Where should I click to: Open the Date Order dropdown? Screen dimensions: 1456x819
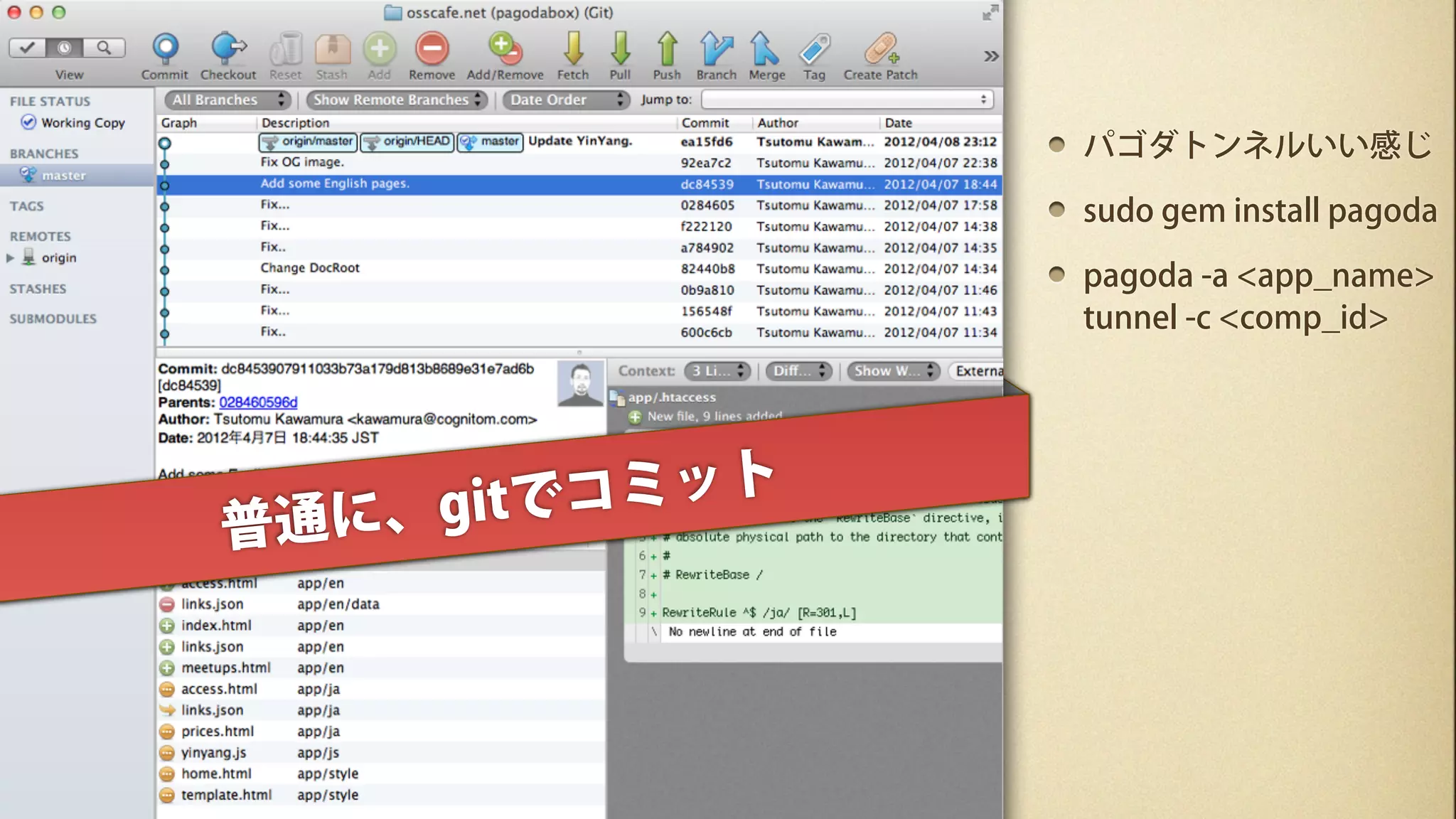coord(567,100)
